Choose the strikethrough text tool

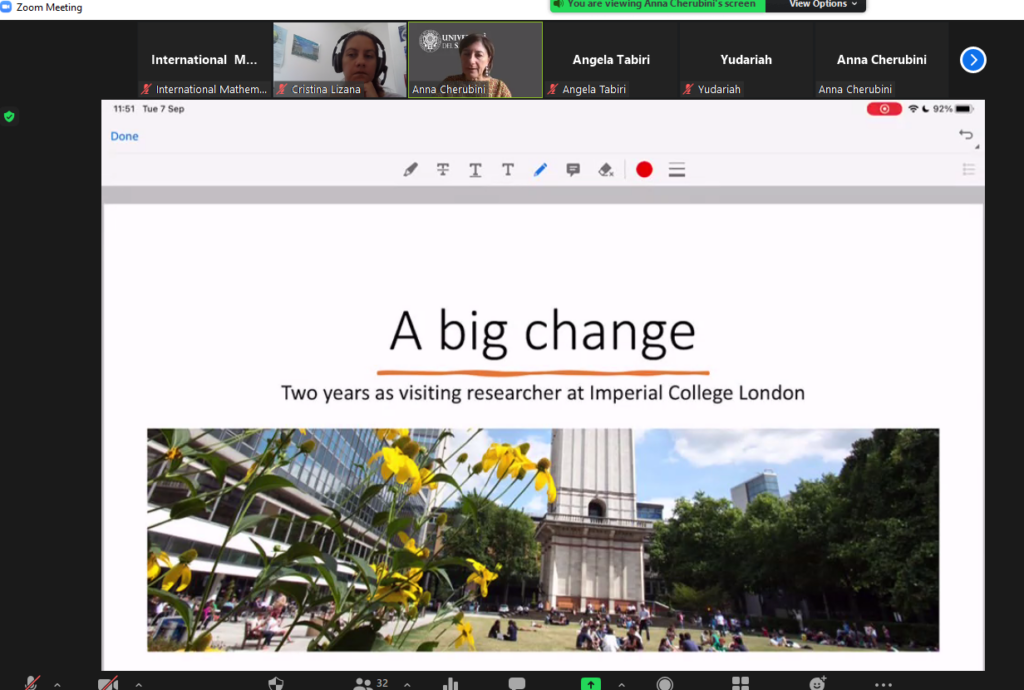tap(443, 170)
